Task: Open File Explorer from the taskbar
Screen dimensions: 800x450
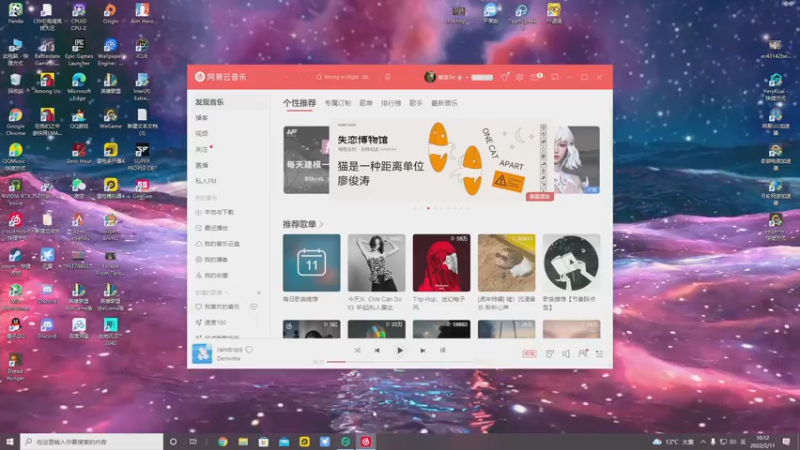Action: click(x=243, y=441)
